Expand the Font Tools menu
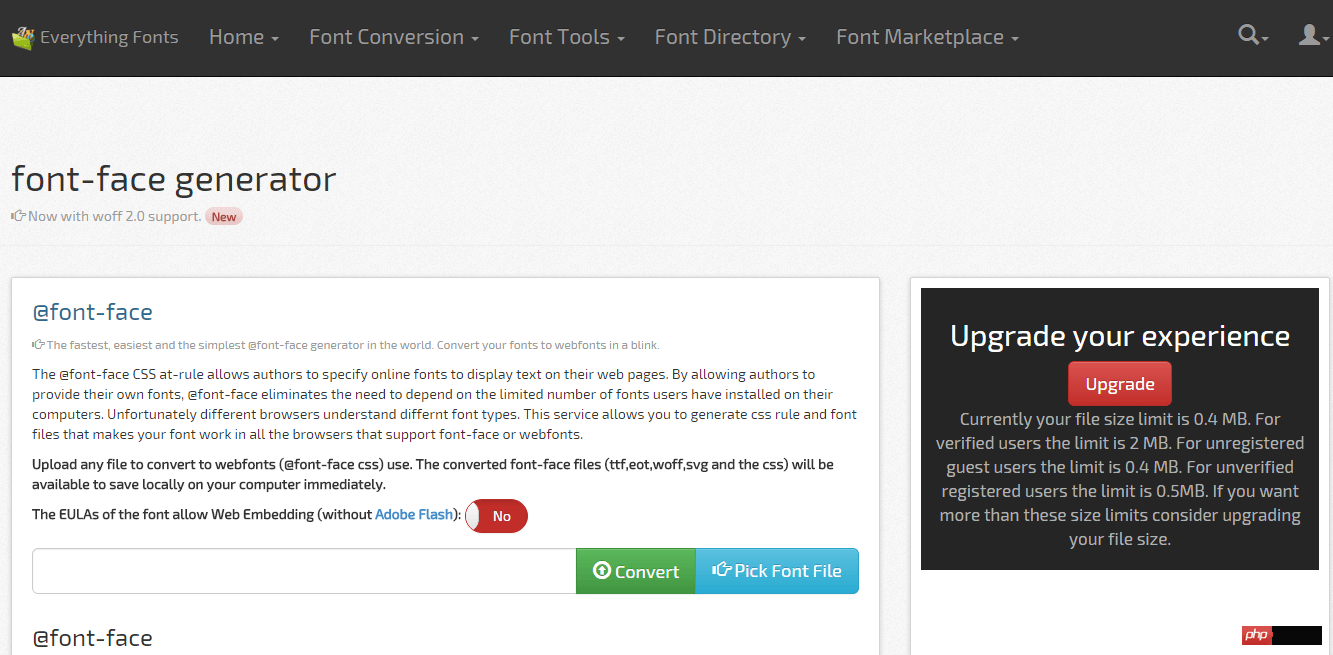 click(x=567, y=37)
